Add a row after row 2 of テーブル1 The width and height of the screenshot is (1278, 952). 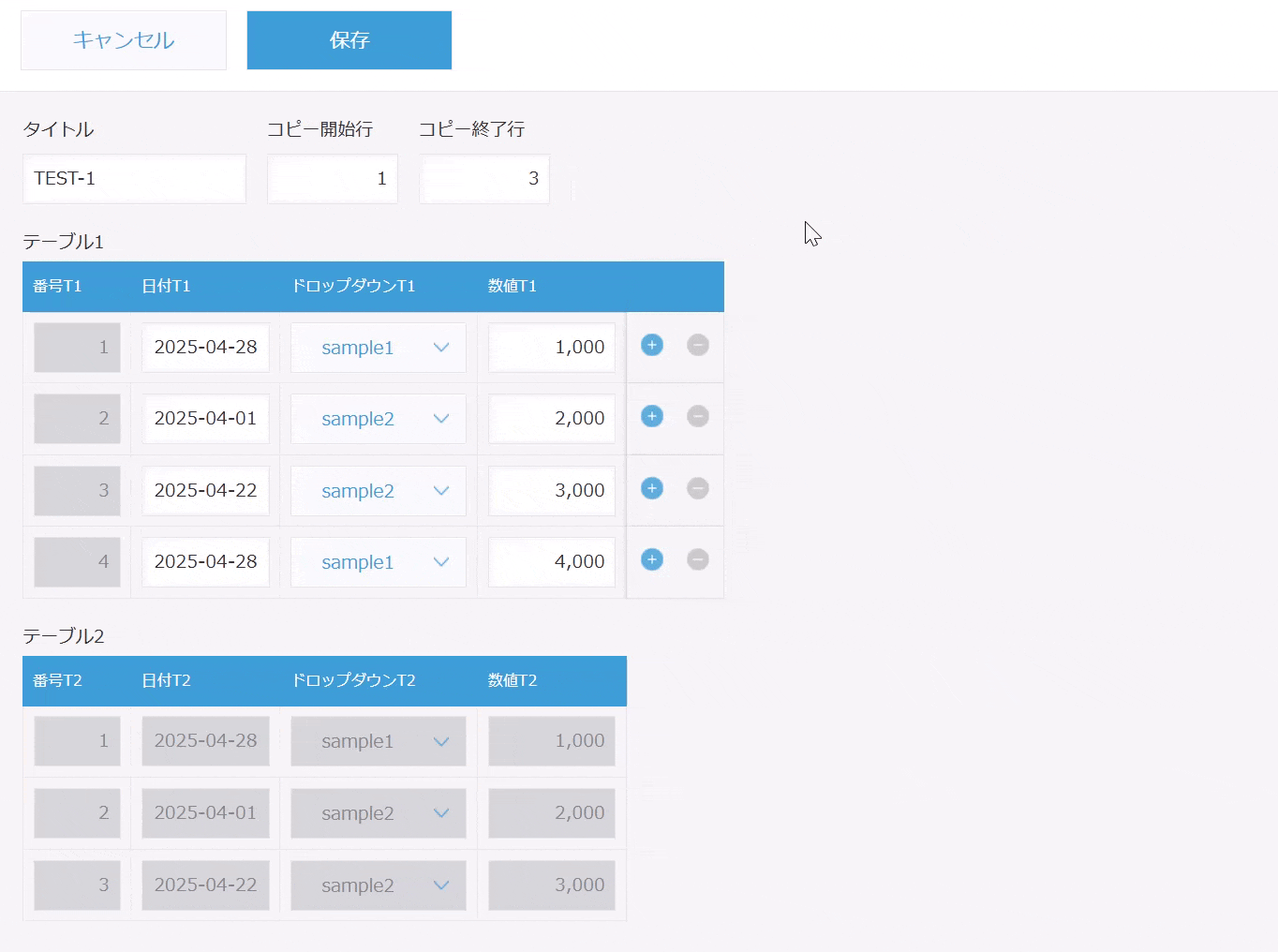click(x=652, y=417)
